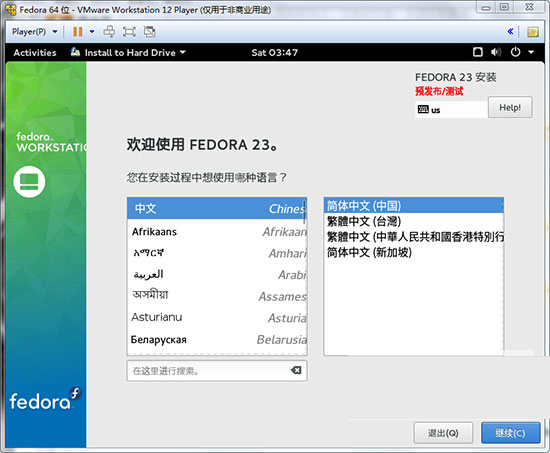Choose 繁體中文 Hong Kong locale
550x453 pixels.
pyautogui.click(x=414, y=237)
